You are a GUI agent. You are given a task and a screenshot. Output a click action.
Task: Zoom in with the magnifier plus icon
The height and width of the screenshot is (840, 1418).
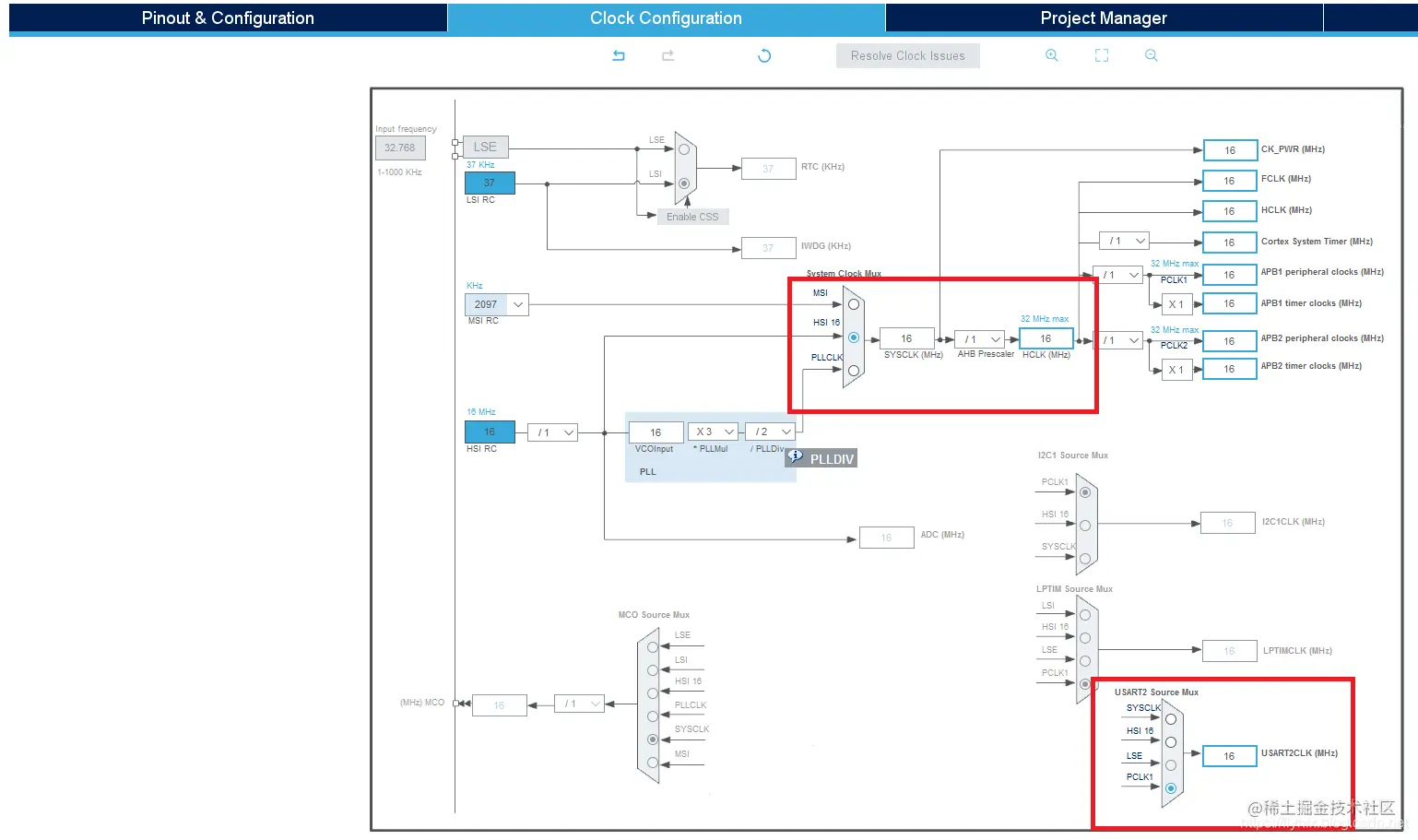1052,55
